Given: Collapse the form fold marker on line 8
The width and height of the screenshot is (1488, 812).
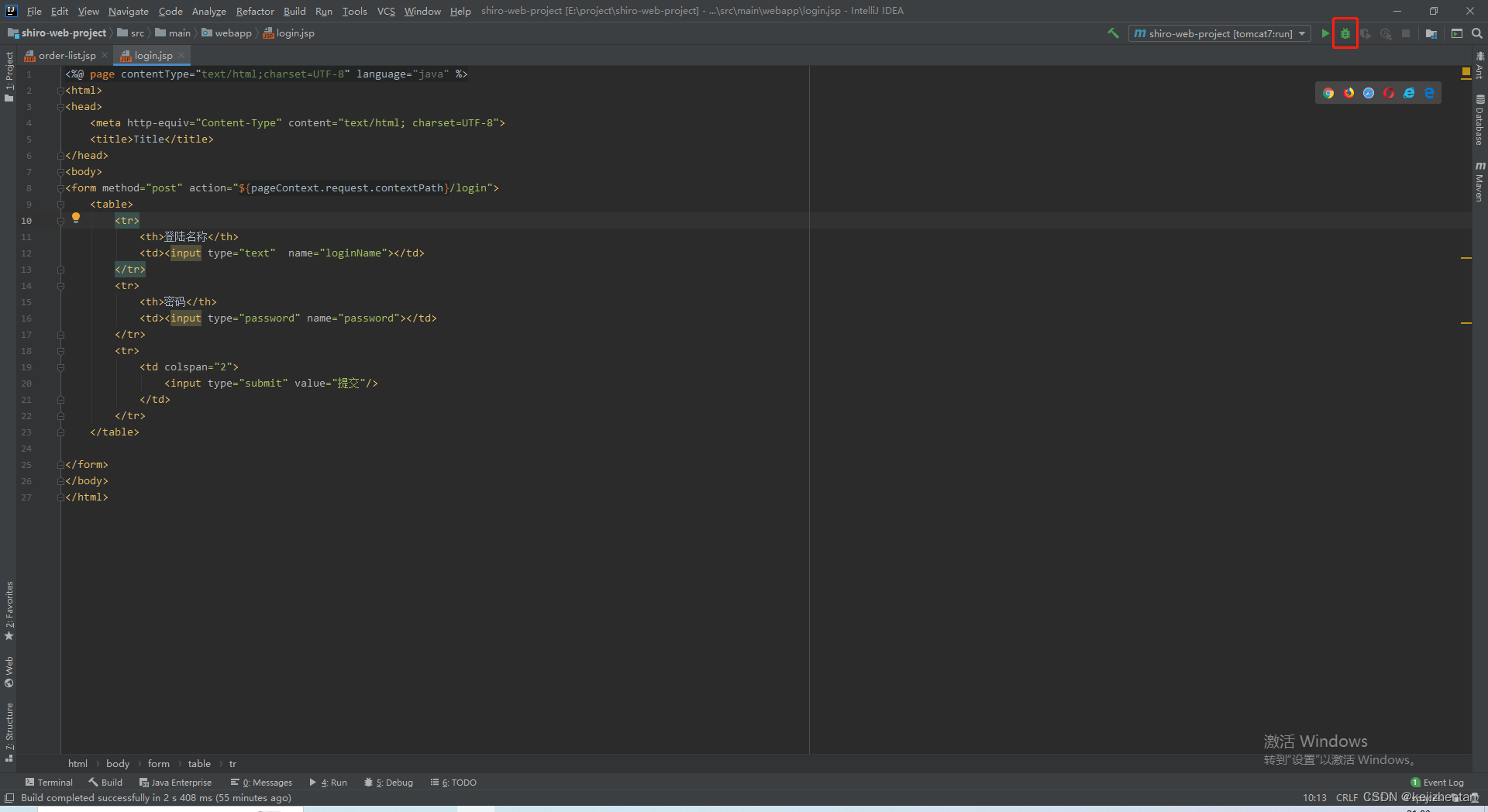Looking at the screenshot, I should (60, 188).
